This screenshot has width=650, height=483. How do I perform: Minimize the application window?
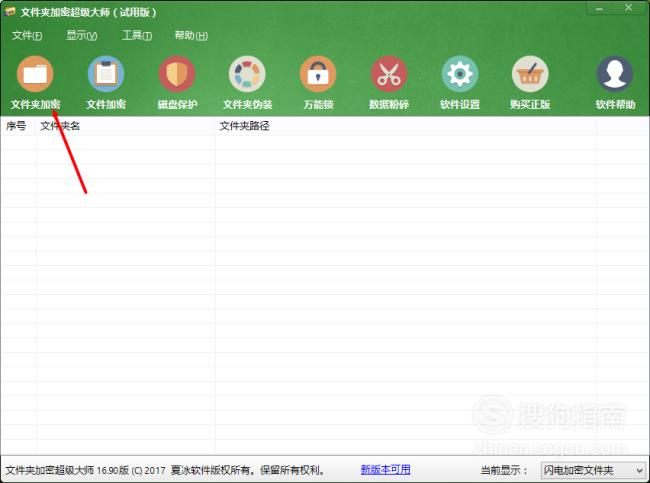pos(600,8)
